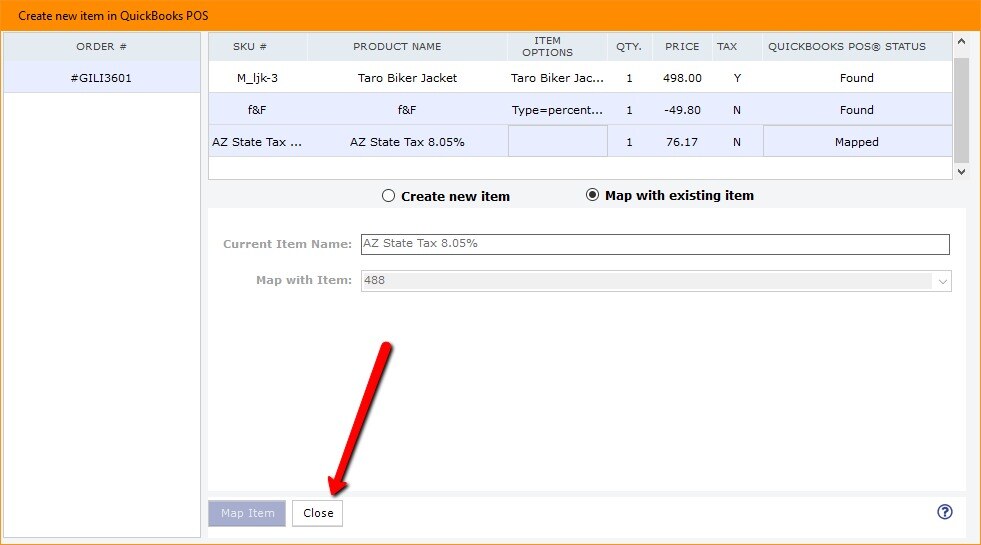Click the Mapped status cell
Viewport: 981px width, 545px height.
coord(856,142)
